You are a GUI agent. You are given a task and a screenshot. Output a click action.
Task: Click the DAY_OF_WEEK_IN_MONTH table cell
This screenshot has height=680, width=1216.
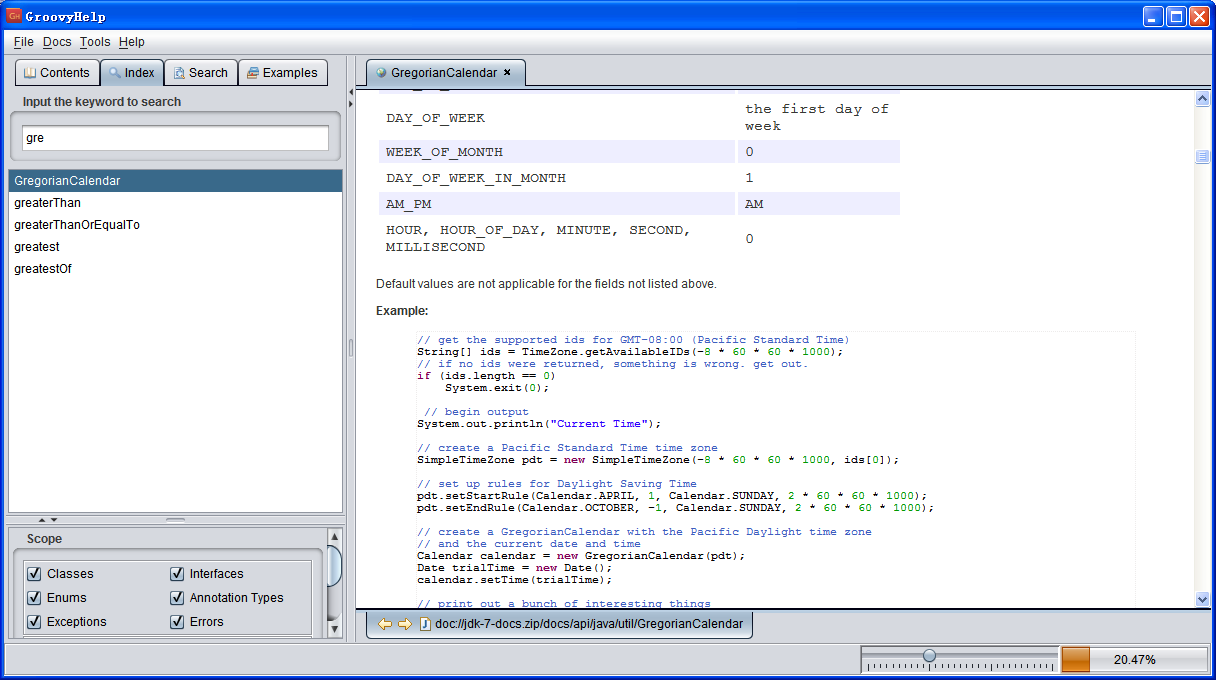click(x=557, y=178)
